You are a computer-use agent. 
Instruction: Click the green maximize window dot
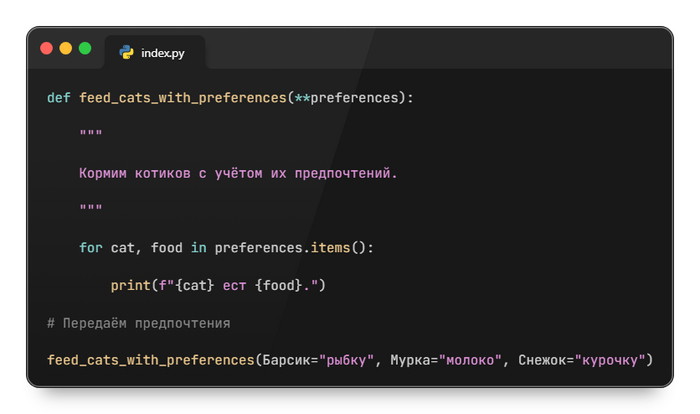click(85, 48)
